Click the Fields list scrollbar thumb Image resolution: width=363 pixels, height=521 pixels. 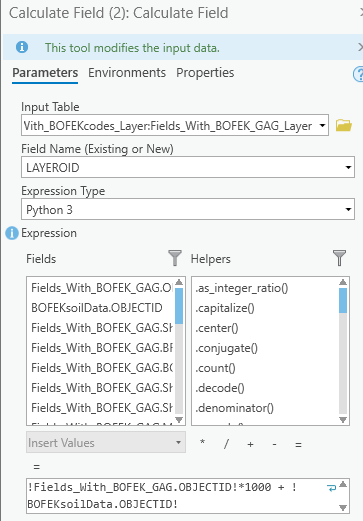[x=179, y=306]
